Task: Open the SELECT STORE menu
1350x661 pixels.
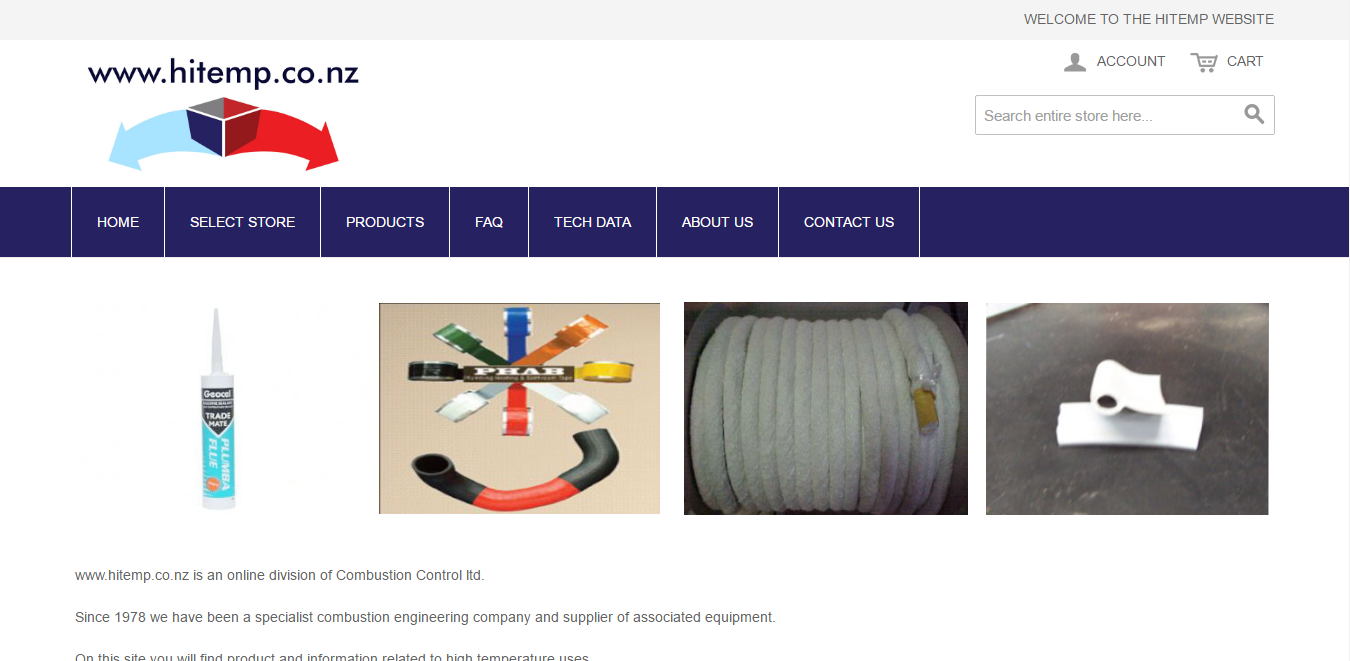Action: click(242, 222)
